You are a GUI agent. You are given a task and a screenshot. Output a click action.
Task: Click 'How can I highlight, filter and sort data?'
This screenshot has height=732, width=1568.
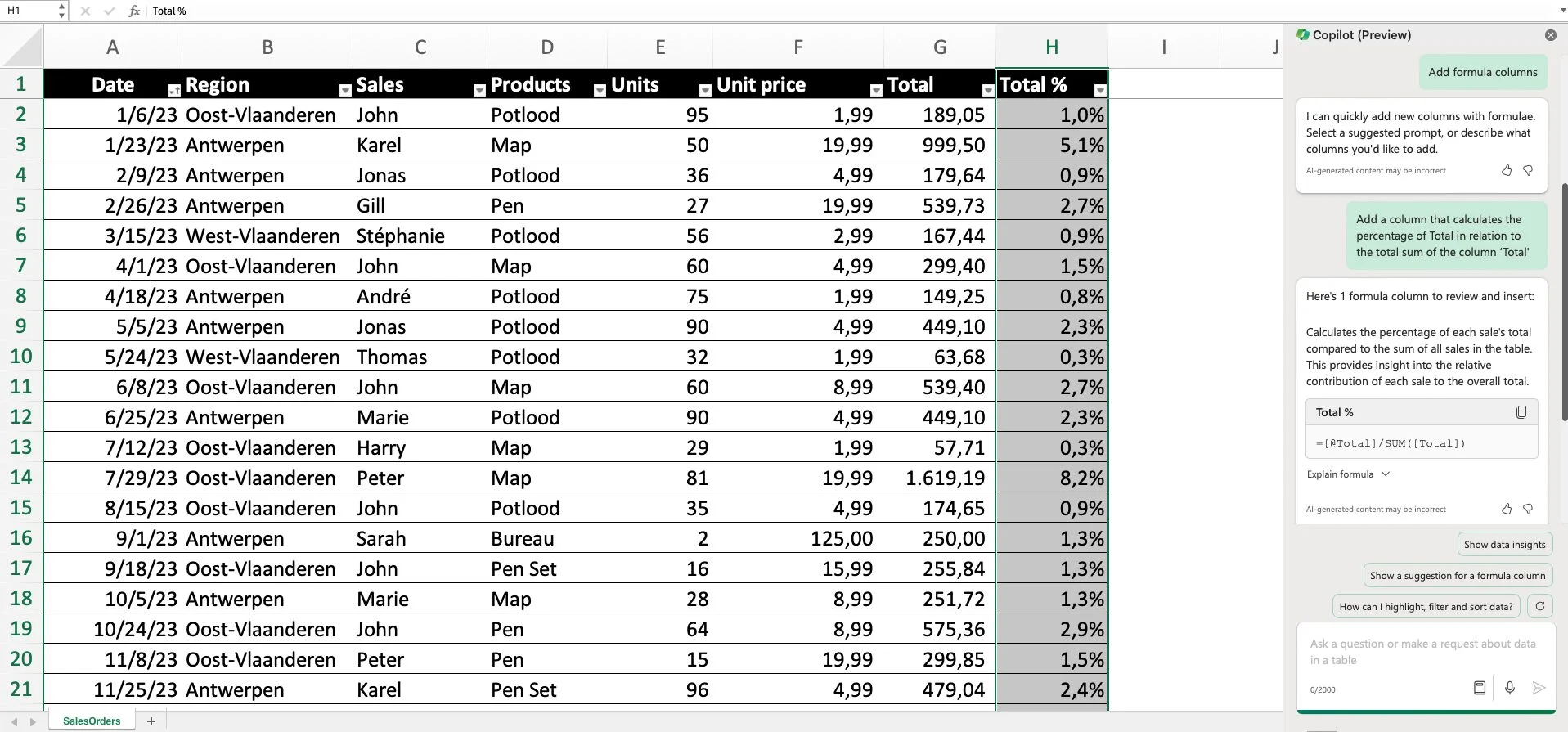1425,606
